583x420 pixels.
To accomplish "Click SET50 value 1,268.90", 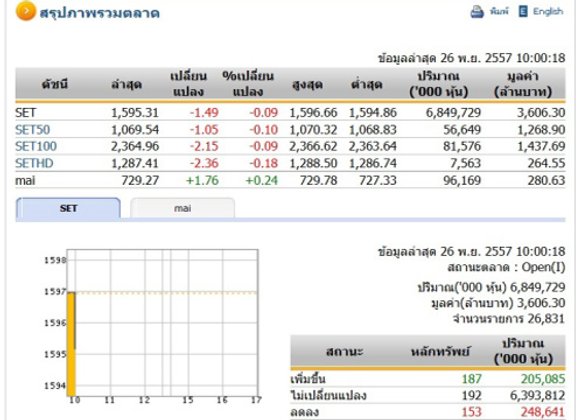I will pos(541,130).
